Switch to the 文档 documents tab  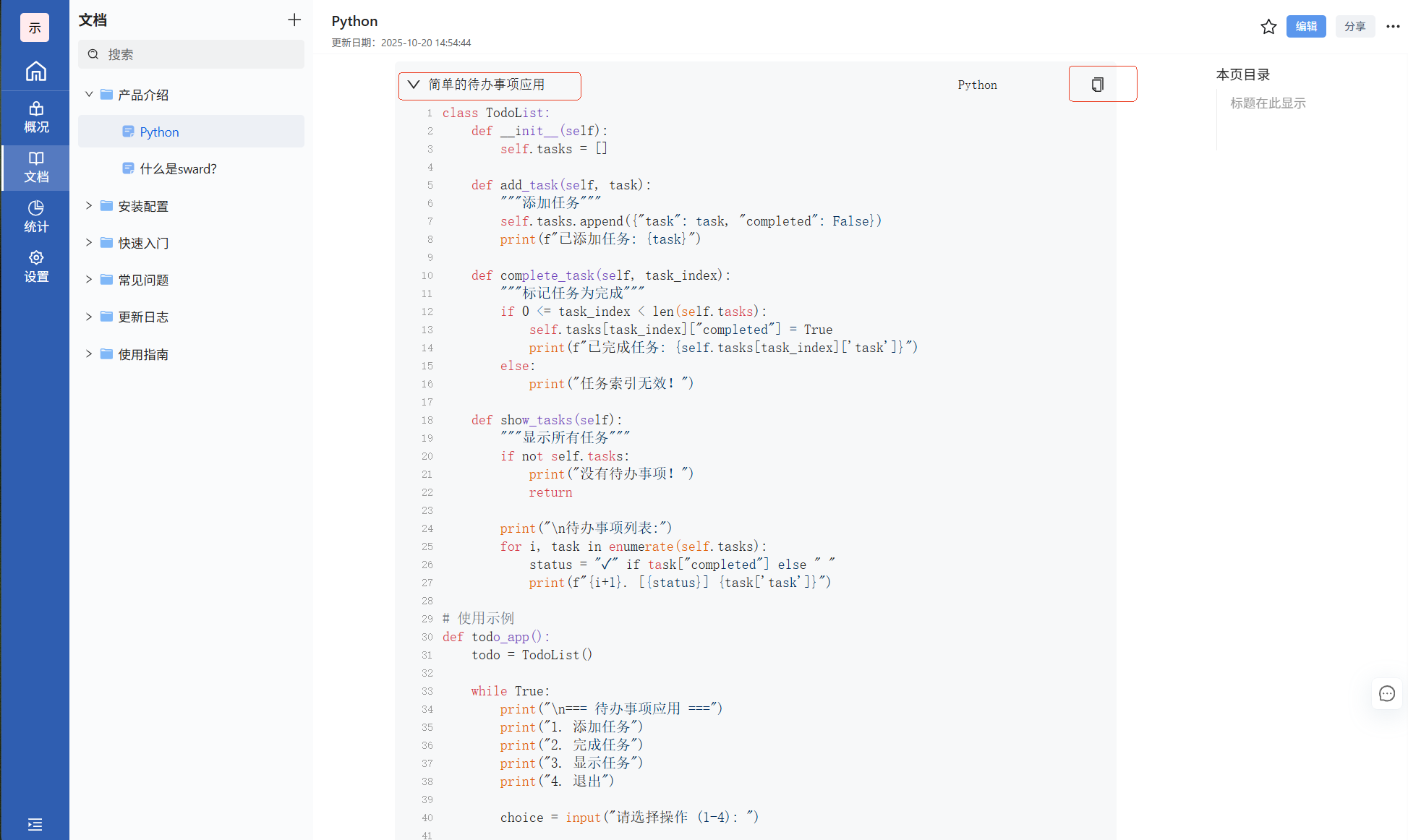tap(35, 167)
